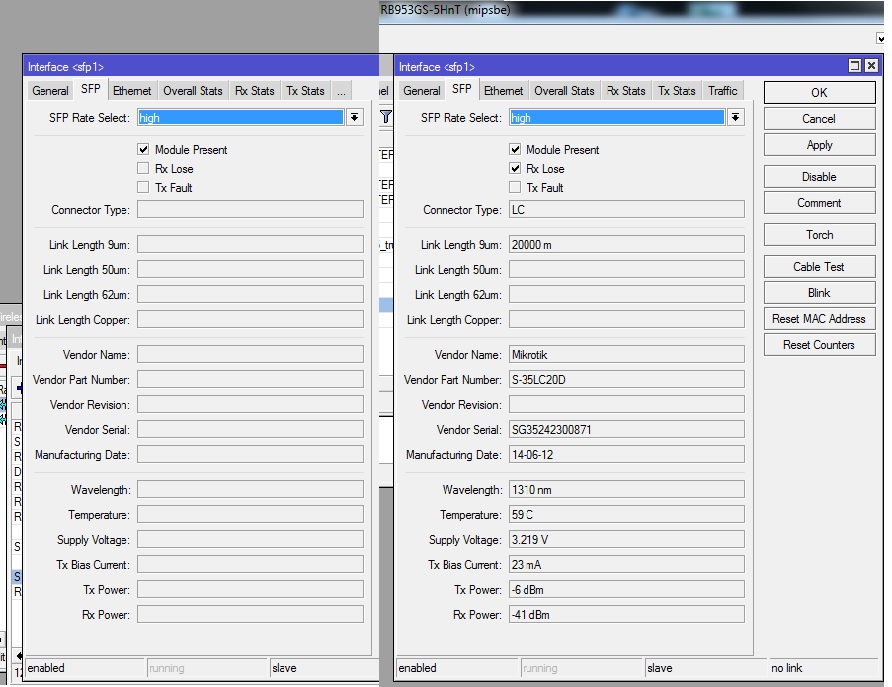Select SFP Rate high field in left window

[x=241, y=118]
